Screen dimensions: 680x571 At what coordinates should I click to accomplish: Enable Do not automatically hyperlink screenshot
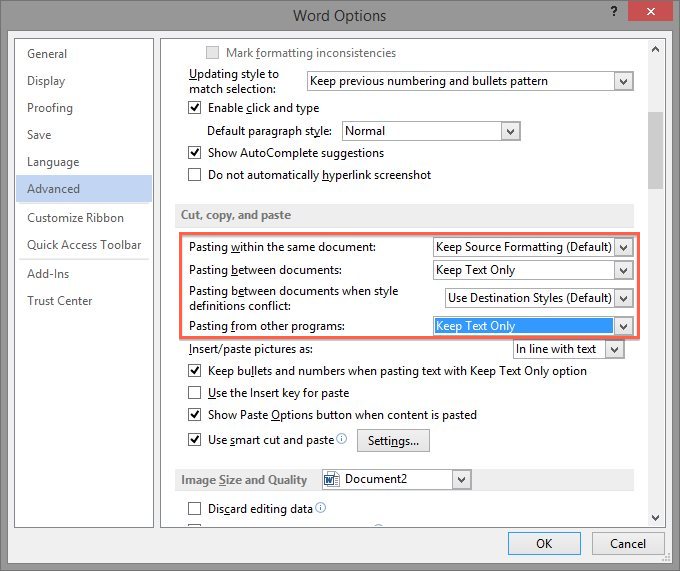click(194, 174)
